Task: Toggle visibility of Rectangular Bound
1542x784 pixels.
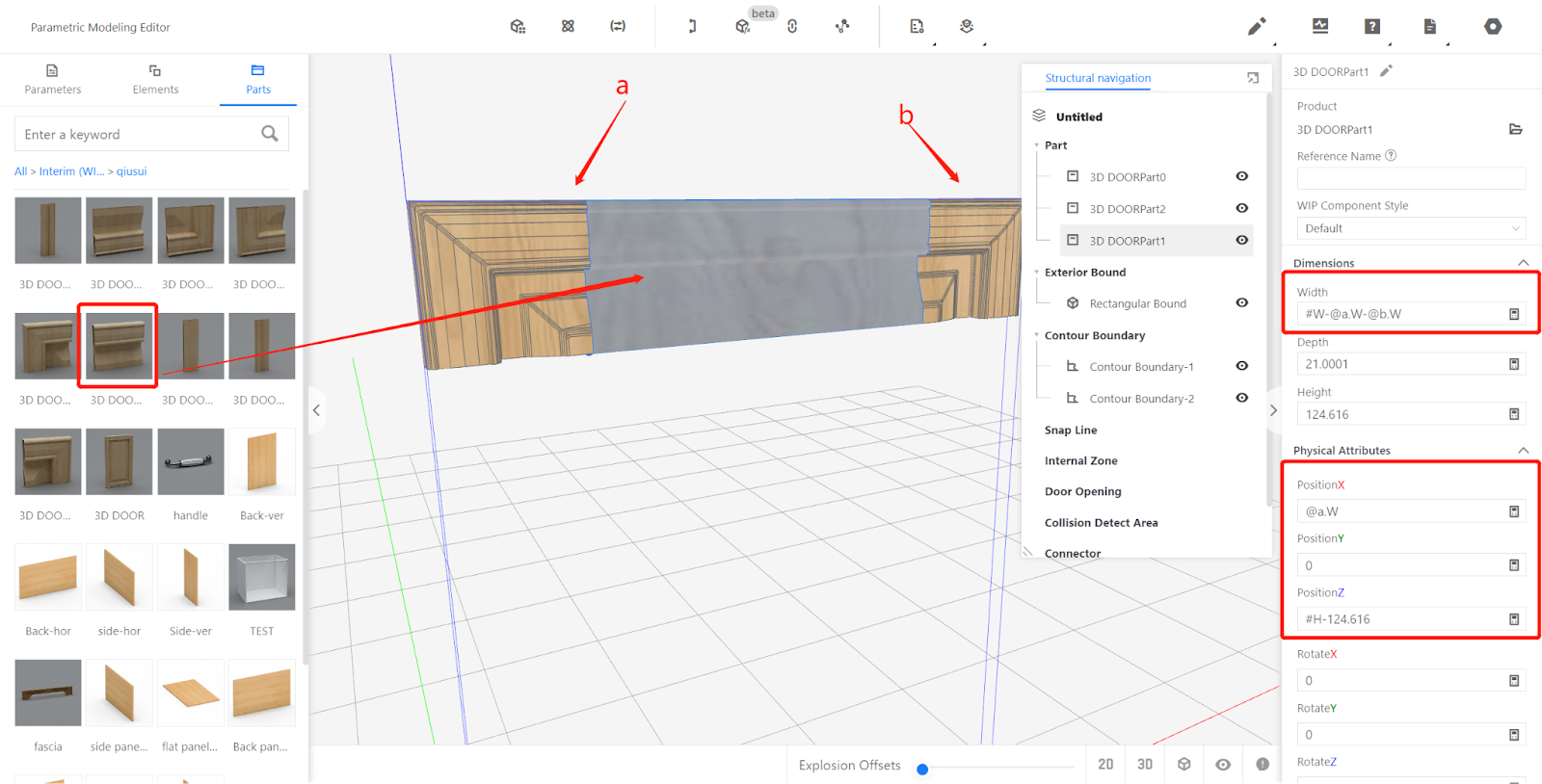Action: [x=1242, y=302]
